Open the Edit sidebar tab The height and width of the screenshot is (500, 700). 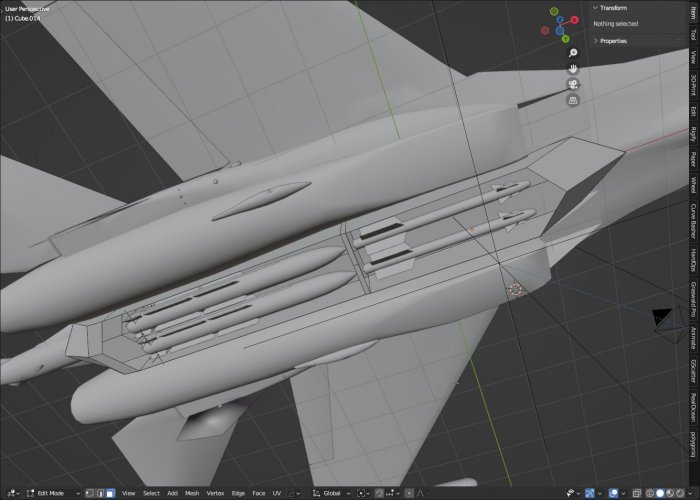(x=693, y=111)
